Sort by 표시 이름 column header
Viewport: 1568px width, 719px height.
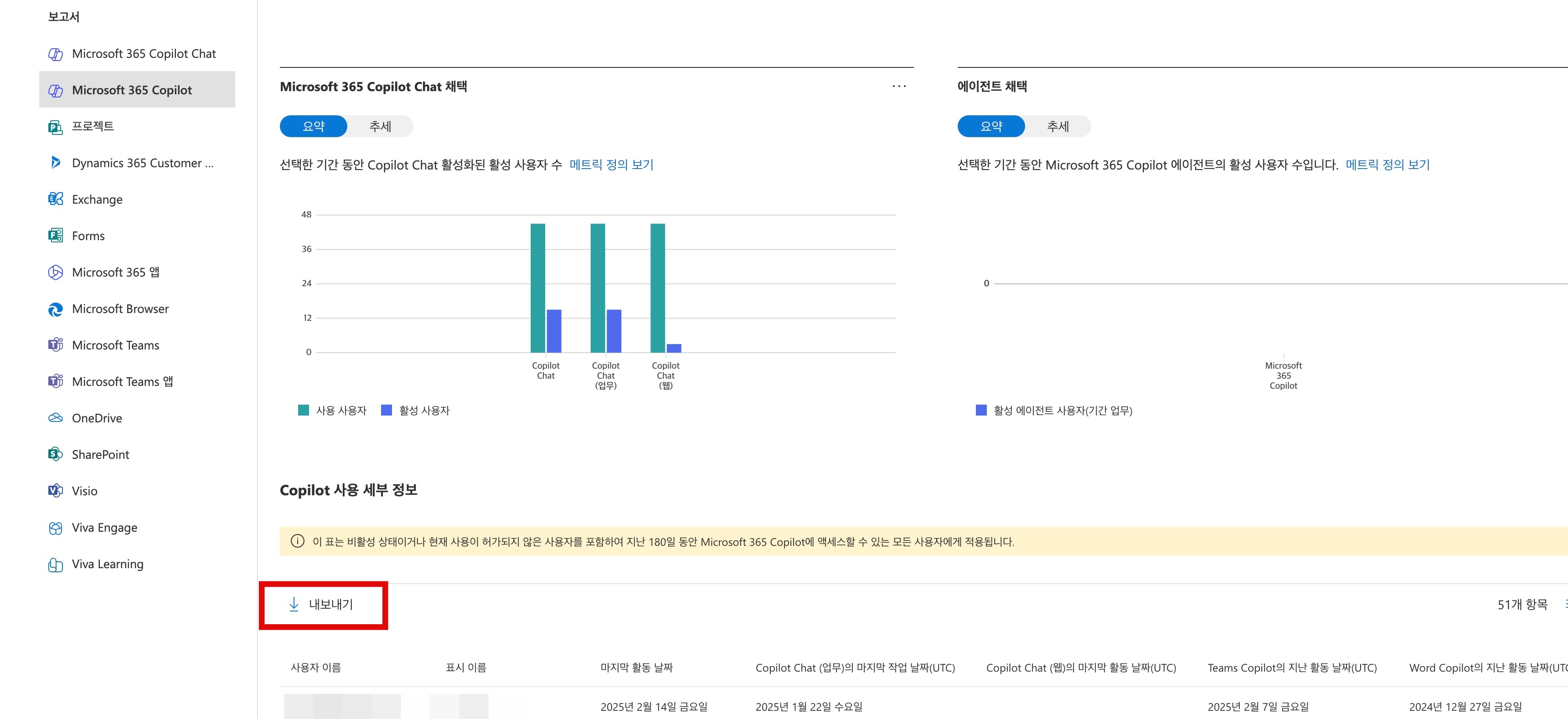[x=466, y=668]
